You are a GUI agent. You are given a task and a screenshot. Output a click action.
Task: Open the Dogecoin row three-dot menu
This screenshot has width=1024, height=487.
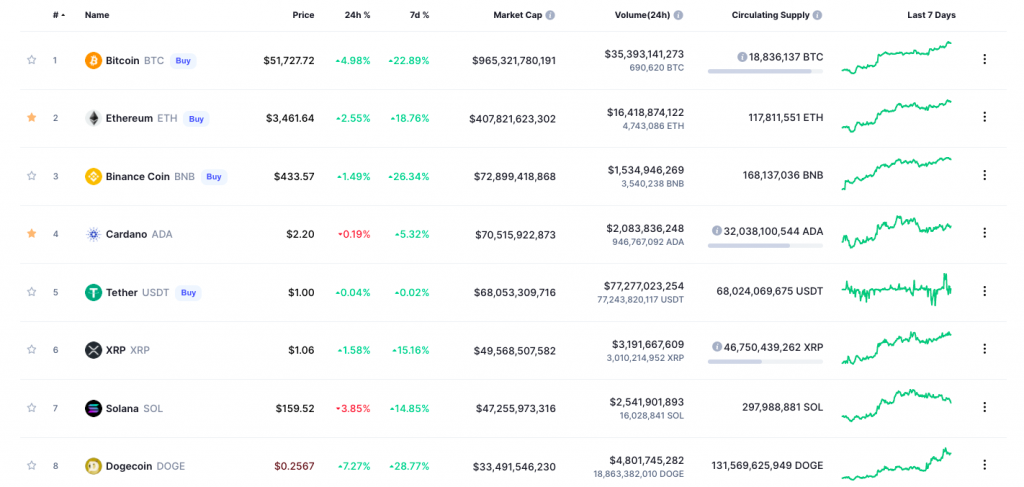click(984, 465)
